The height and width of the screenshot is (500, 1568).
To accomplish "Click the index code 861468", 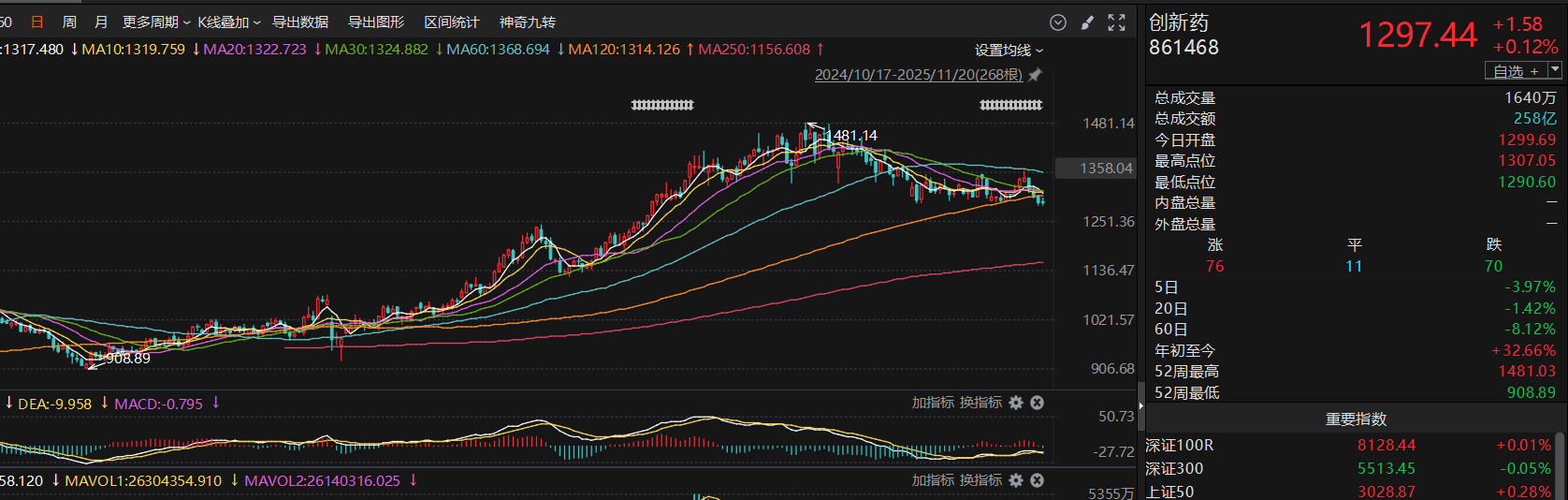I will coord(1183,48).
